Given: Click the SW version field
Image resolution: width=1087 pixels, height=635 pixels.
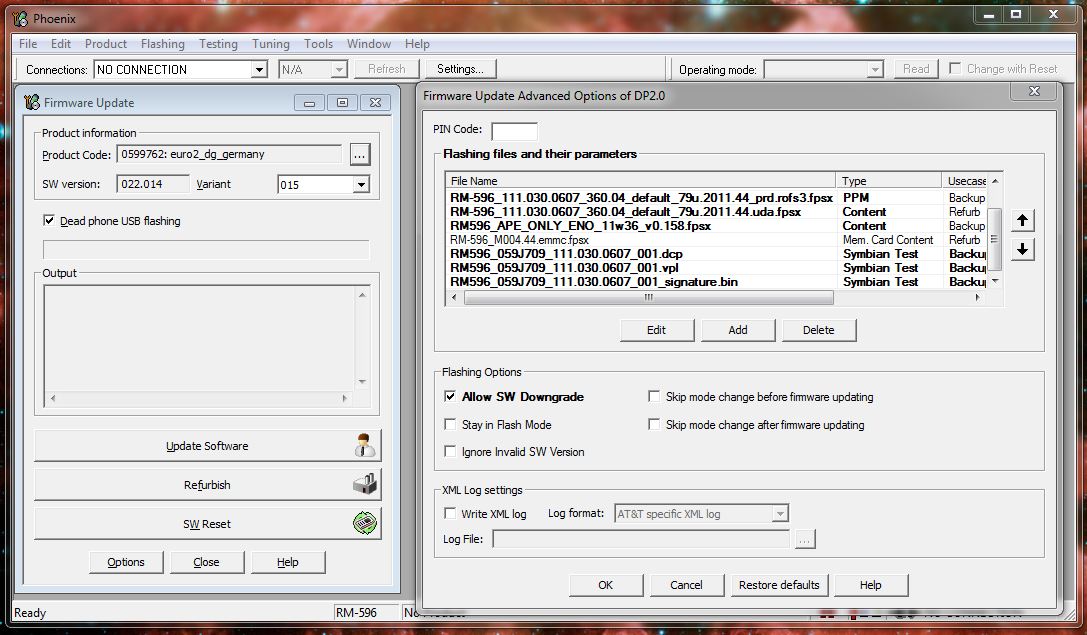Looking at the screenshot, I should pos(153,184).
